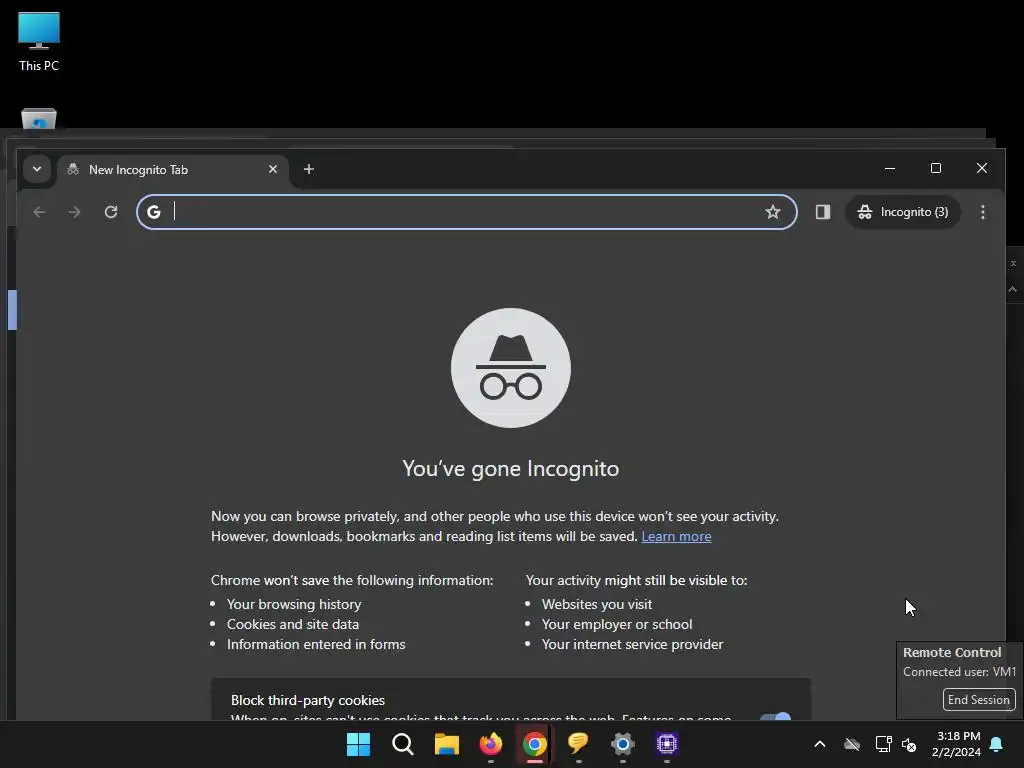Screen dimensions: 1024x768
Task: Bookmark this tab with the star
Action: [x=773, y=212]
